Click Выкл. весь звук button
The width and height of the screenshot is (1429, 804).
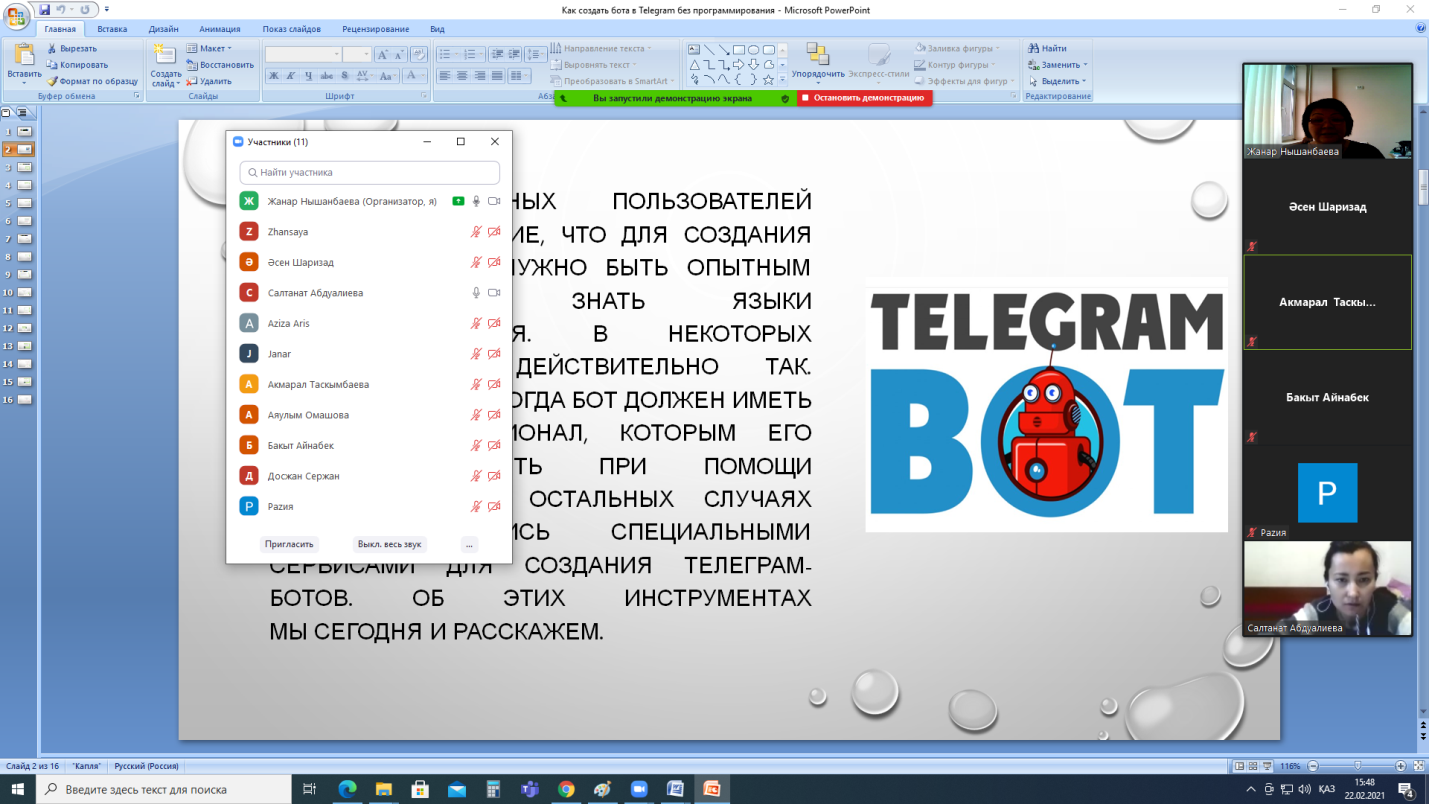[390, 544]
